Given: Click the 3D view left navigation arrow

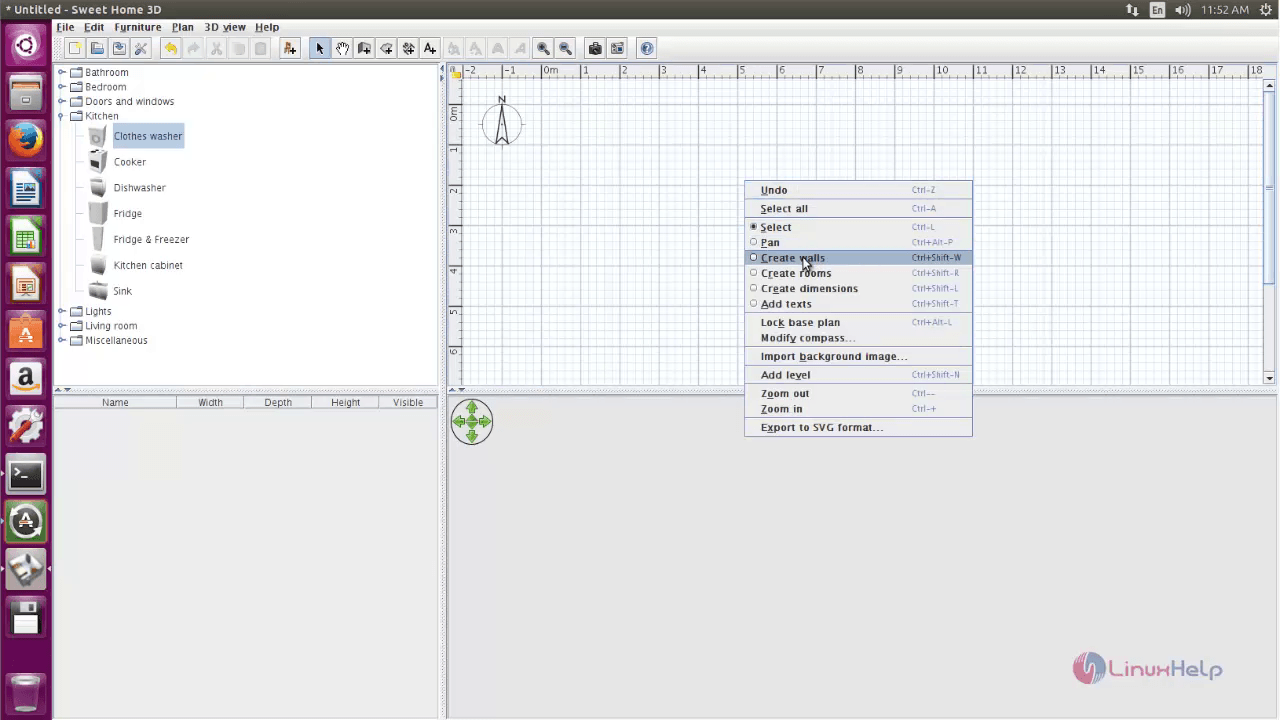Looking at the screenshot, I should pyautogui.click(x=459, y=422).
